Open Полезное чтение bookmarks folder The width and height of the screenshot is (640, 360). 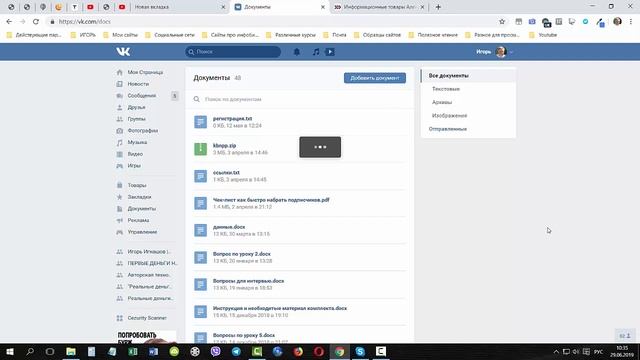433,35
